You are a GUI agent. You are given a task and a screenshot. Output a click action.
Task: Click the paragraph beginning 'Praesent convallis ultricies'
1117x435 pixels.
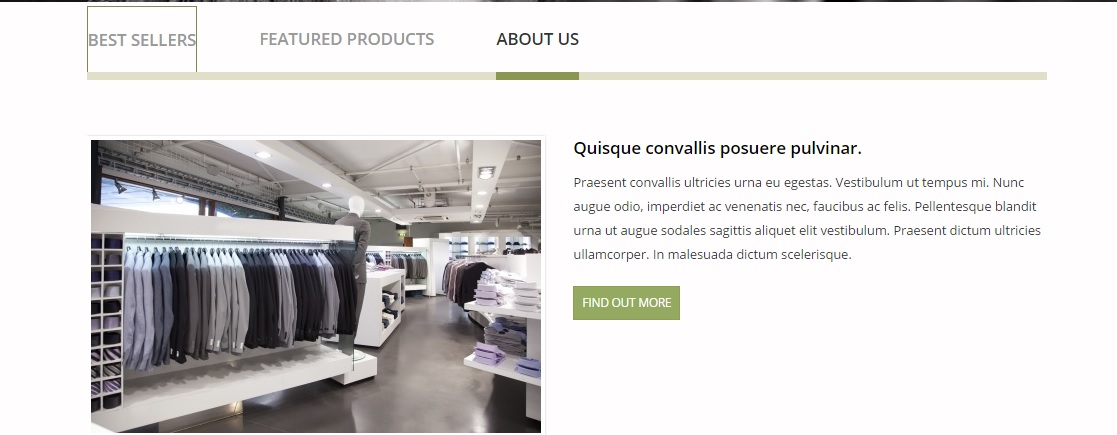(x=807, y=218)
